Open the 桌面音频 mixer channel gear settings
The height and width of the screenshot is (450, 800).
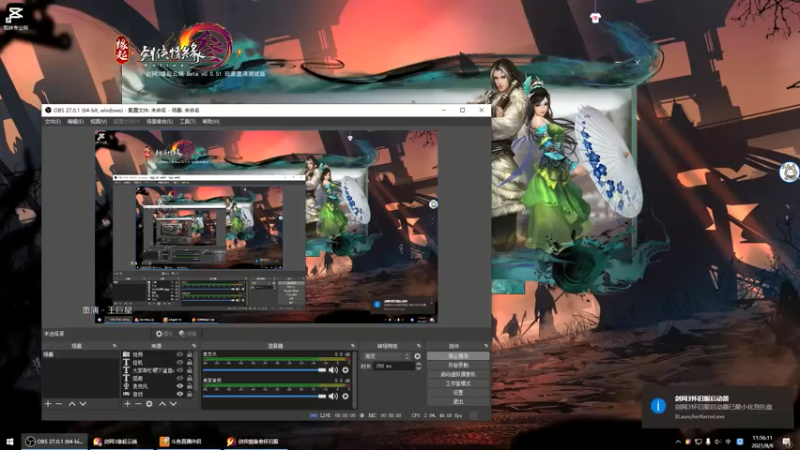[x=345, y=396]
